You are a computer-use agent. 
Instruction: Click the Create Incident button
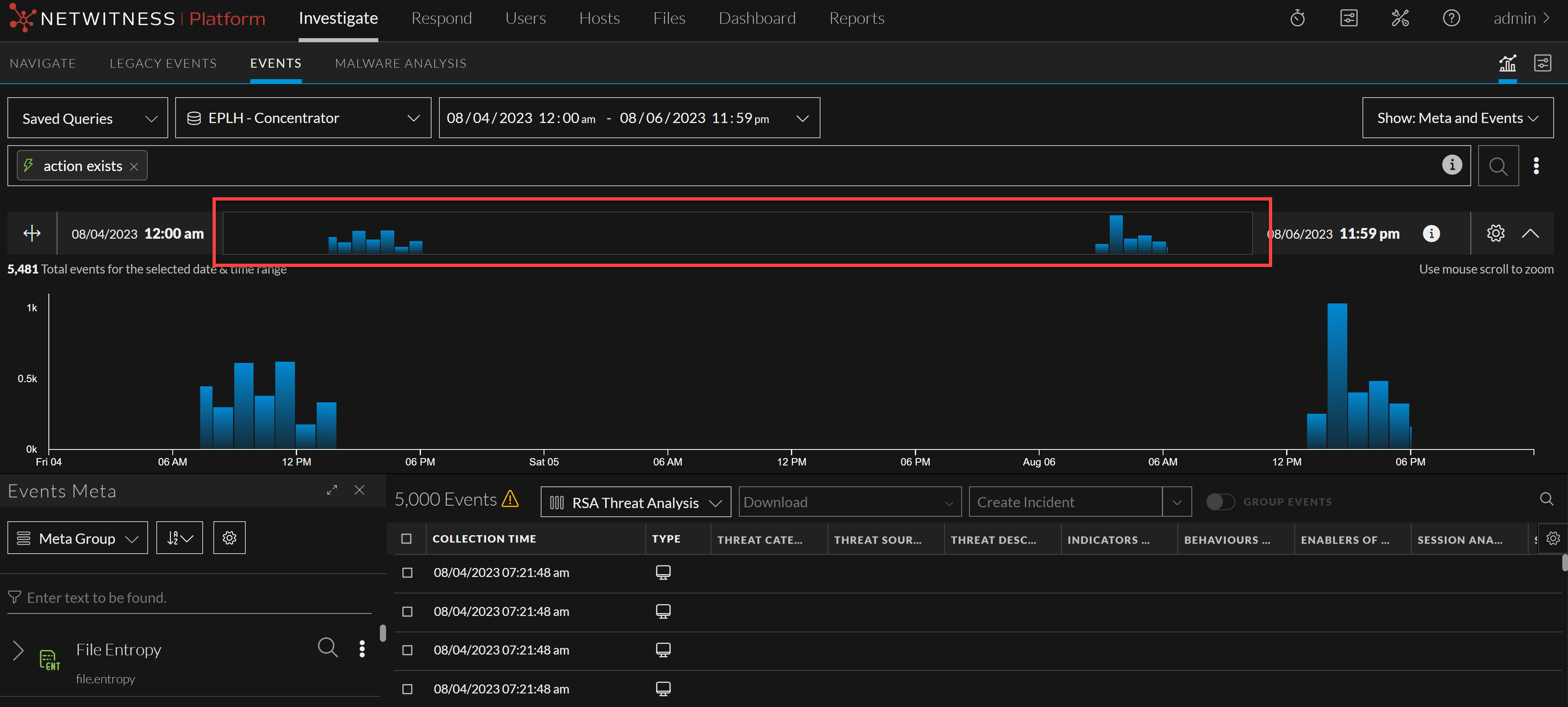[1065, 502]
